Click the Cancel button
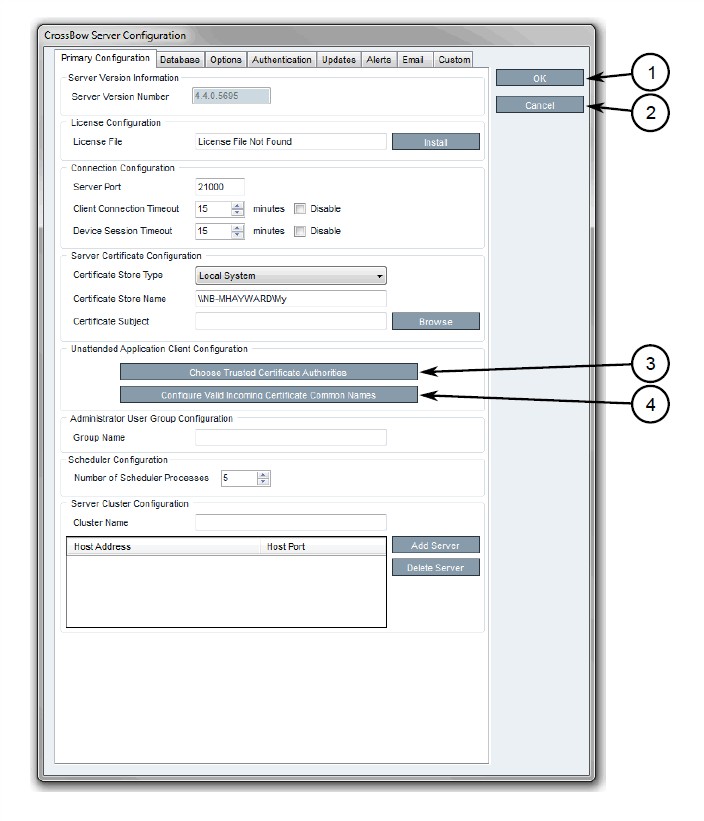704x821 pixels. pyautogui.click(x=540, y=105)
